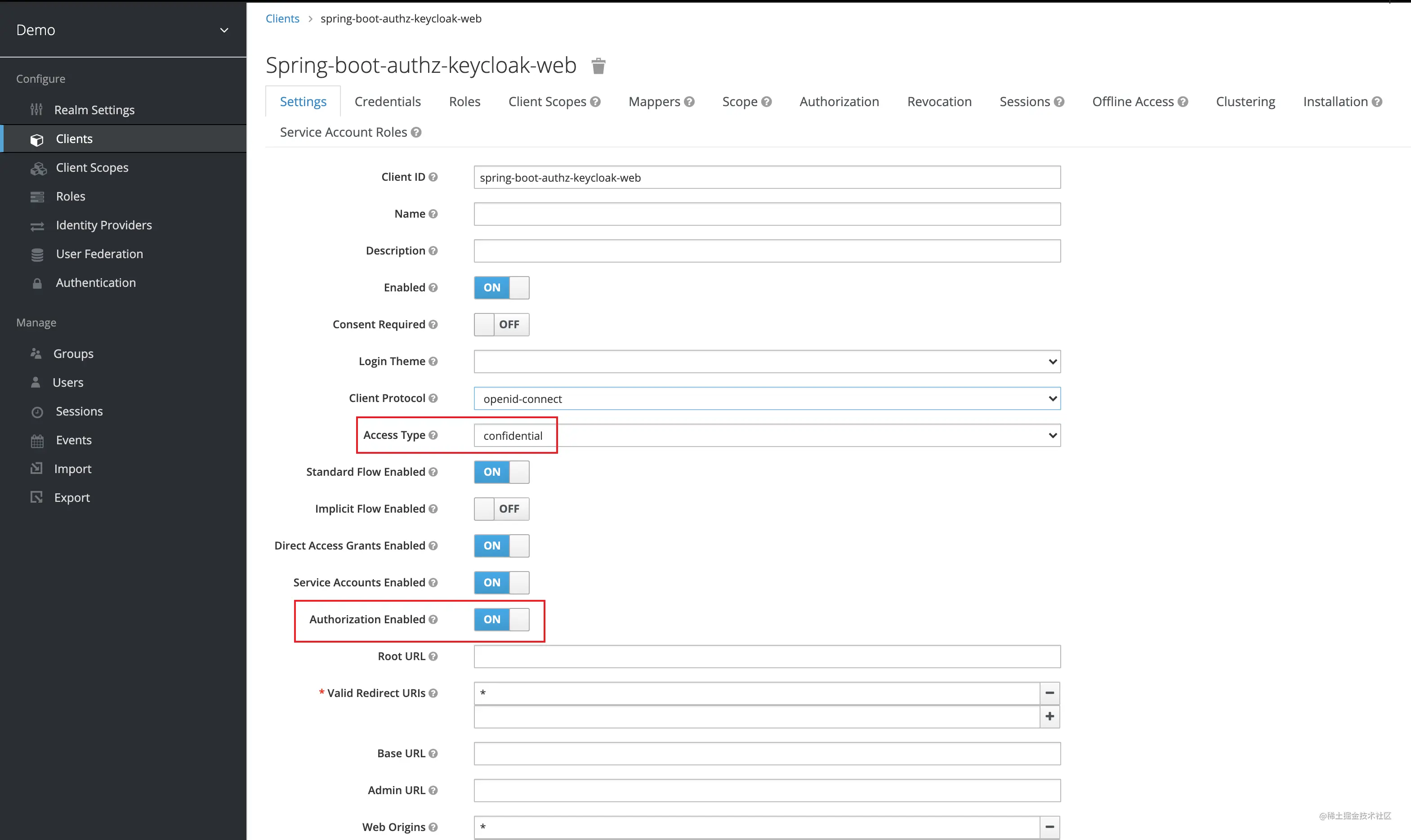Remove the Web Origins entry
The image size is (1411, 840).
click(1050, 827)
